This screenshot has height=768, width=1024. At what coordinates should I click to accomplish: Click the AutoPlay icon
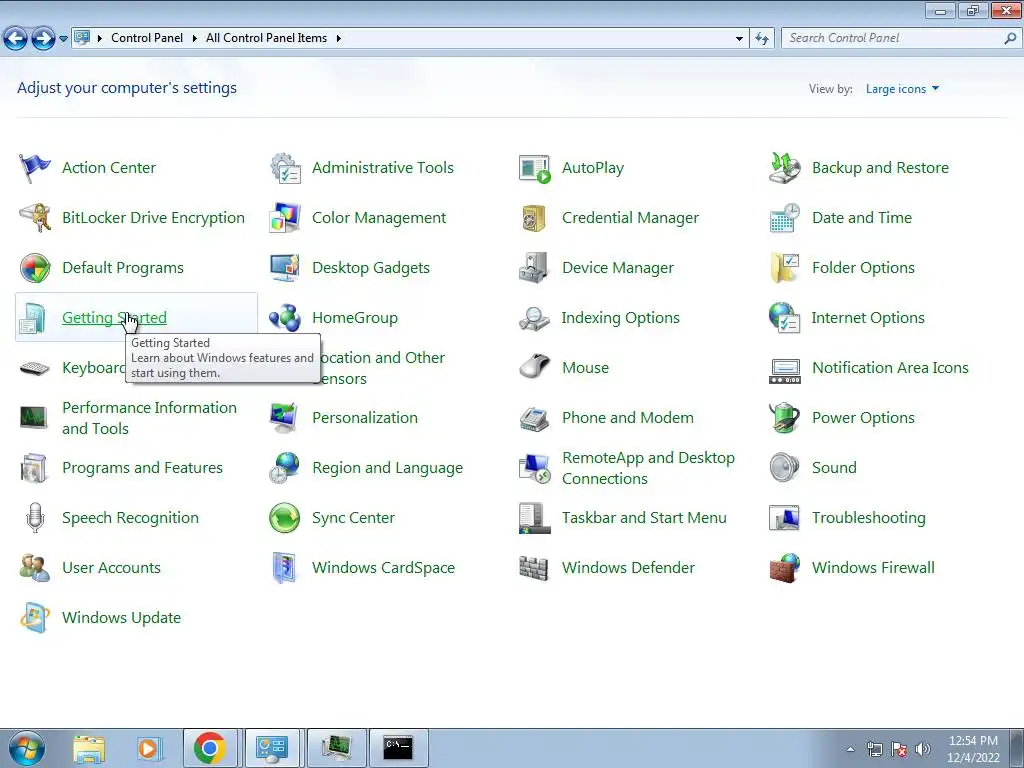[x=535, y=168]
